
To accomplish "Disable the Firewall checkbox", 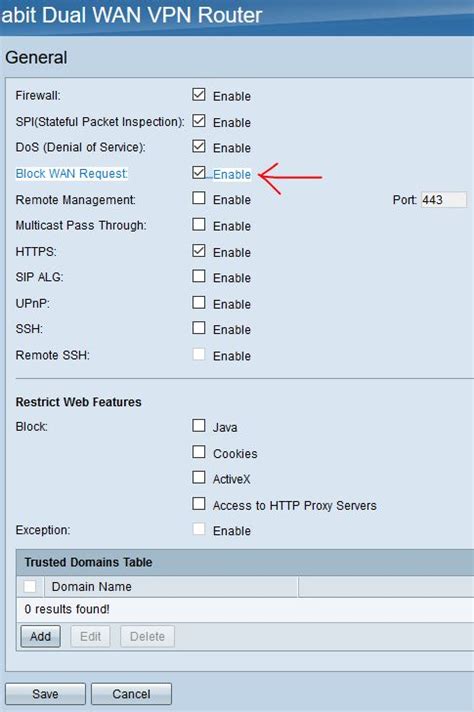I will point(199,94).
